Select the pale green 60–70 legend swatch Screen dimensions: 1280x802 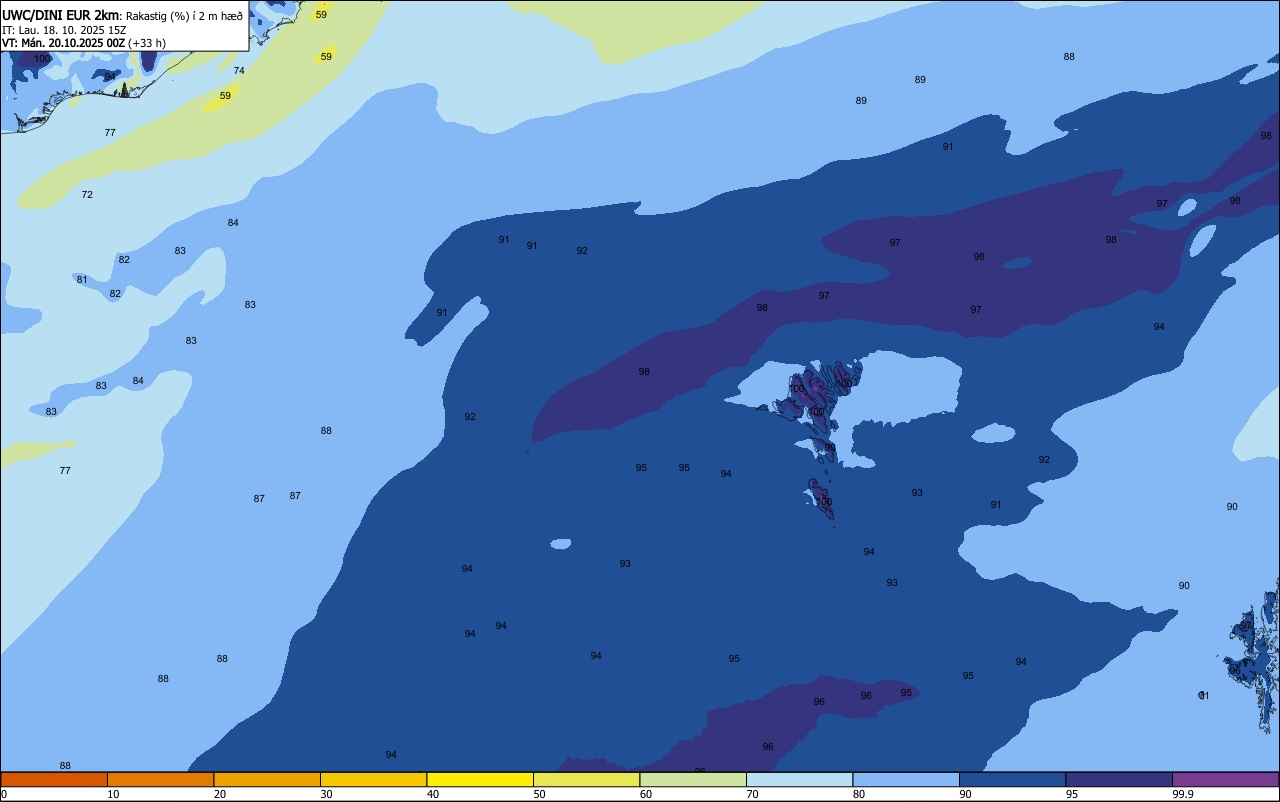693,779
